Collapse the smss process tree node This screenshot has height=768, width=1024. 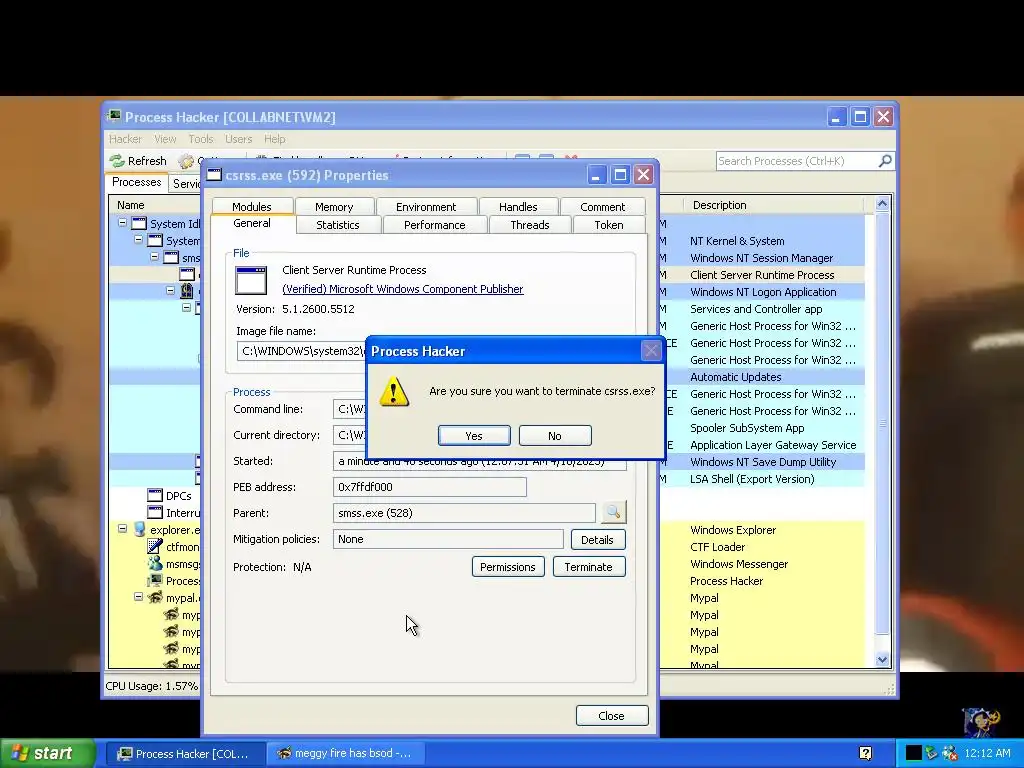155,257
